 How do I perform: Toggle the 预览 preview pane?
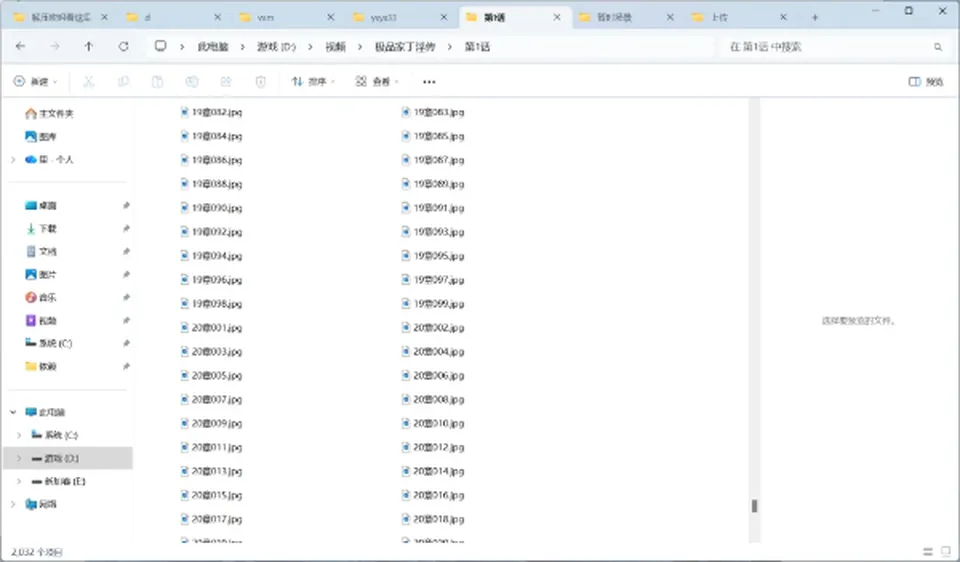pyautogui.click(x=926, y=81)
